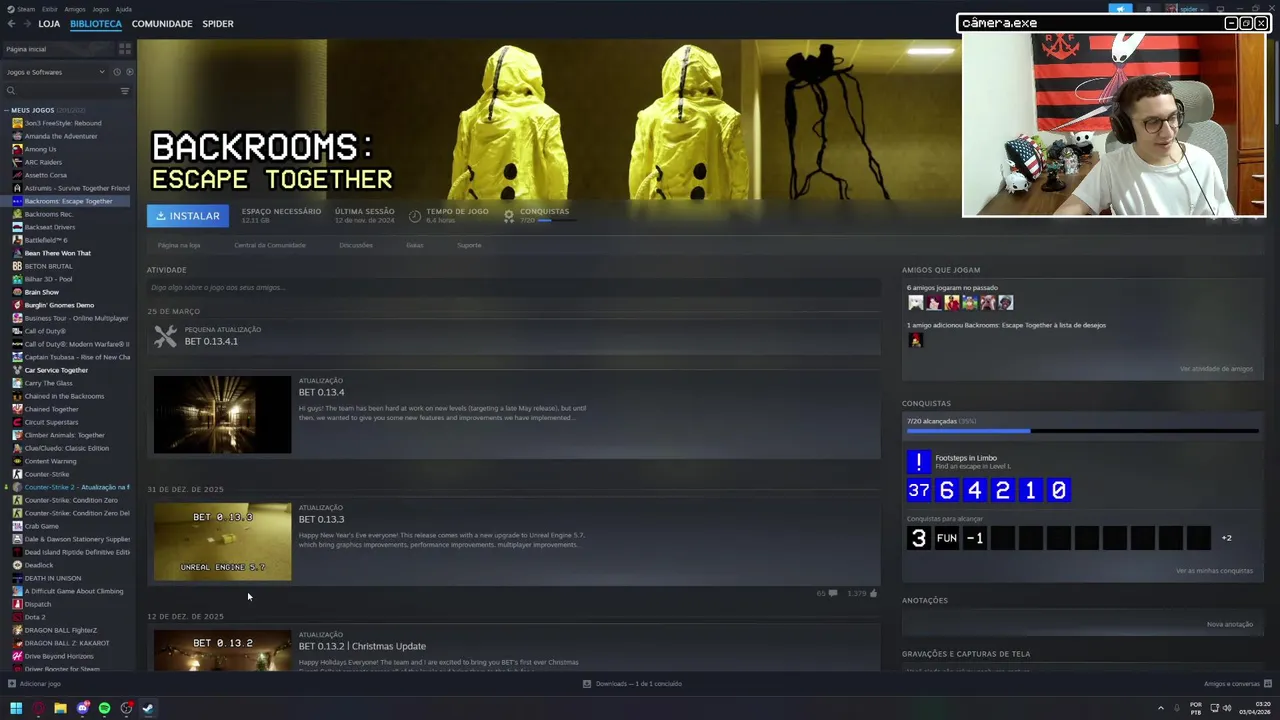Click the volume icon in the system tray
This screenshot has width=1280, height=720.
click(1227, 708)
